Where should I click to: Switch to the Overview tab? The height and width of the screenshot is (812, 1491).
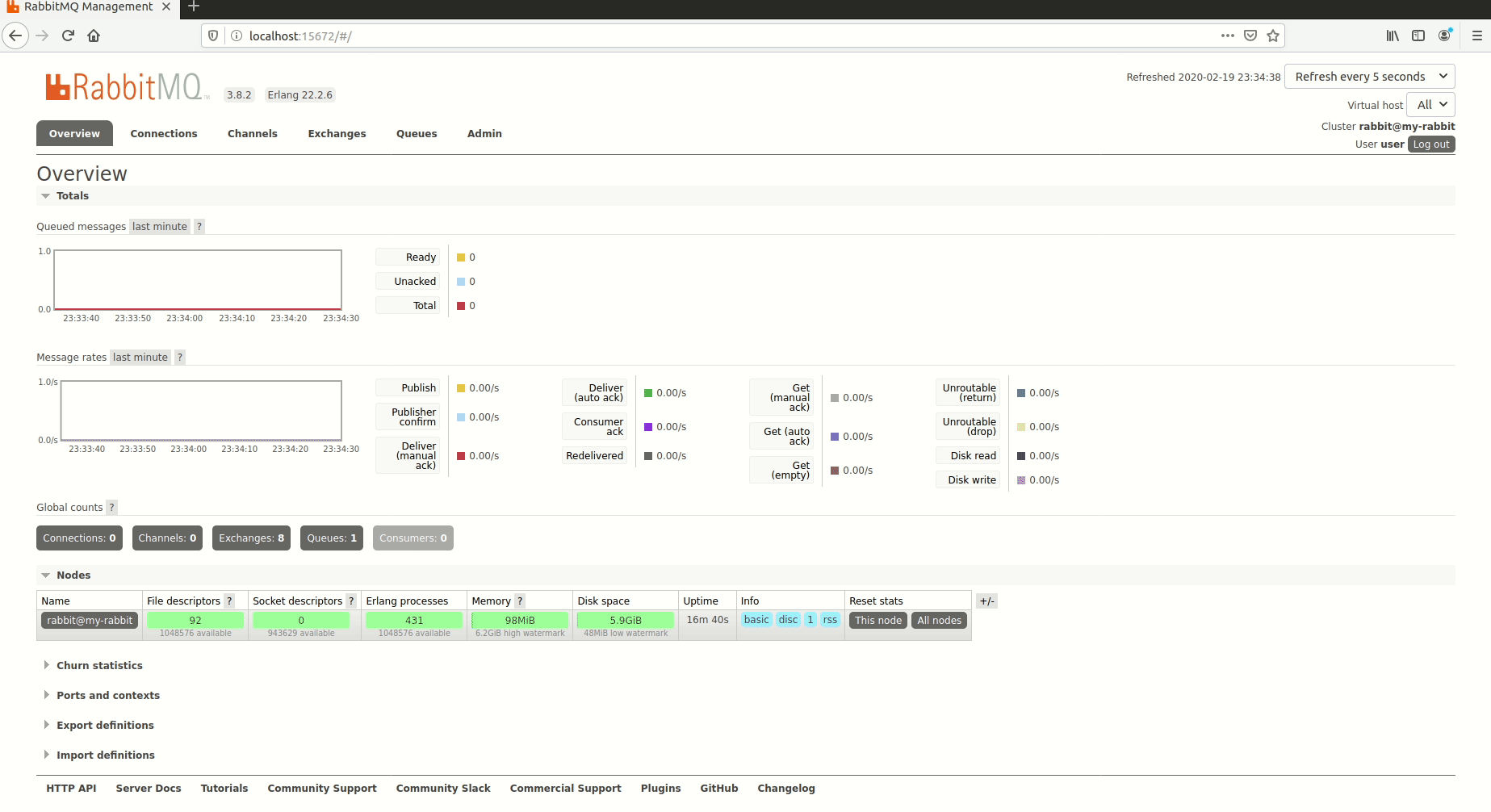tap(74, 134)
